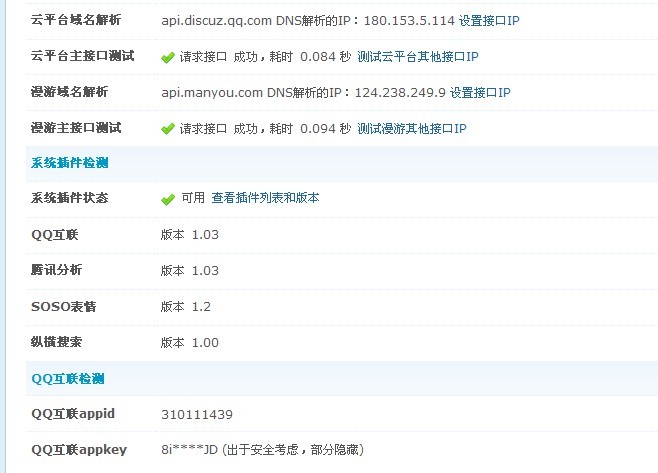Click the 可用 status text
658x473 pixels.
click(193, 198)
